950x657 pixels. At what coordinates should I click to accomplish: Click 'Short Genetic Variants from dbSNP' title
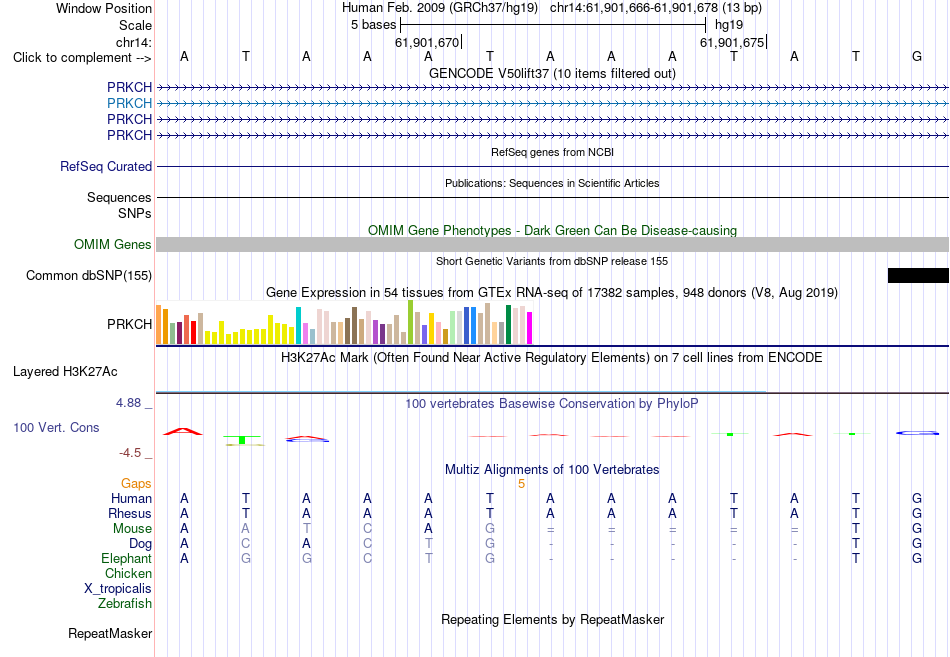[552, 261]
